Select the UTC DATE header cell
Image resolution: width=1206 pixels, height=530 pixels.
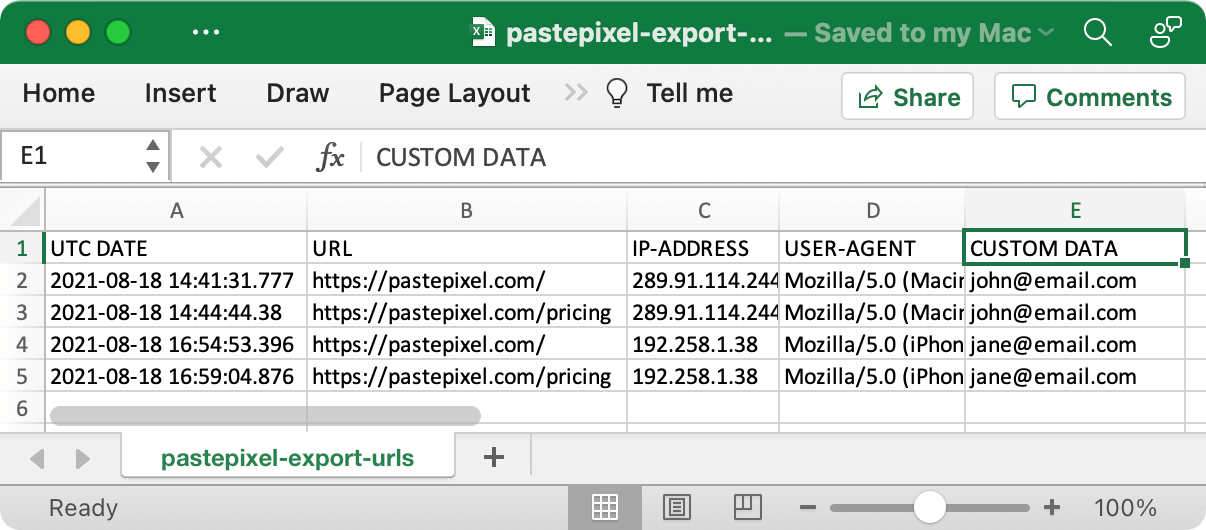[176, 248]
